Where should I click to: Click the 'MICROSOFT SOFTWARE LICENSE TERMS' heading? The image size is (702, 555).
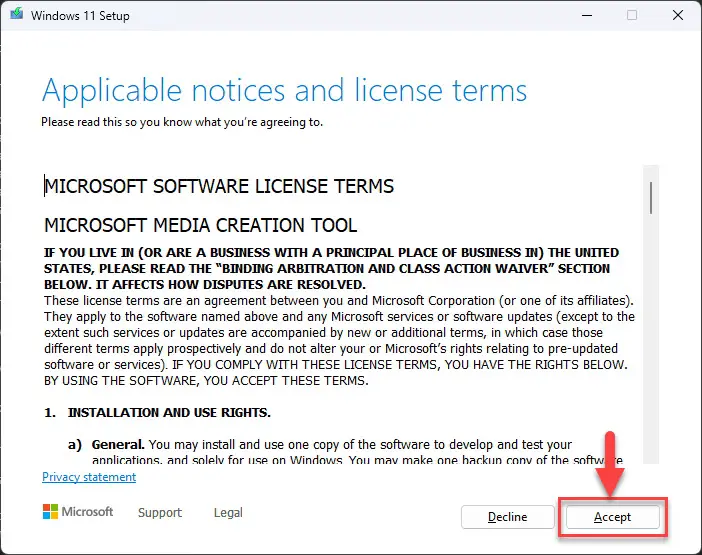pyautogui.click(x=219, y=186)
